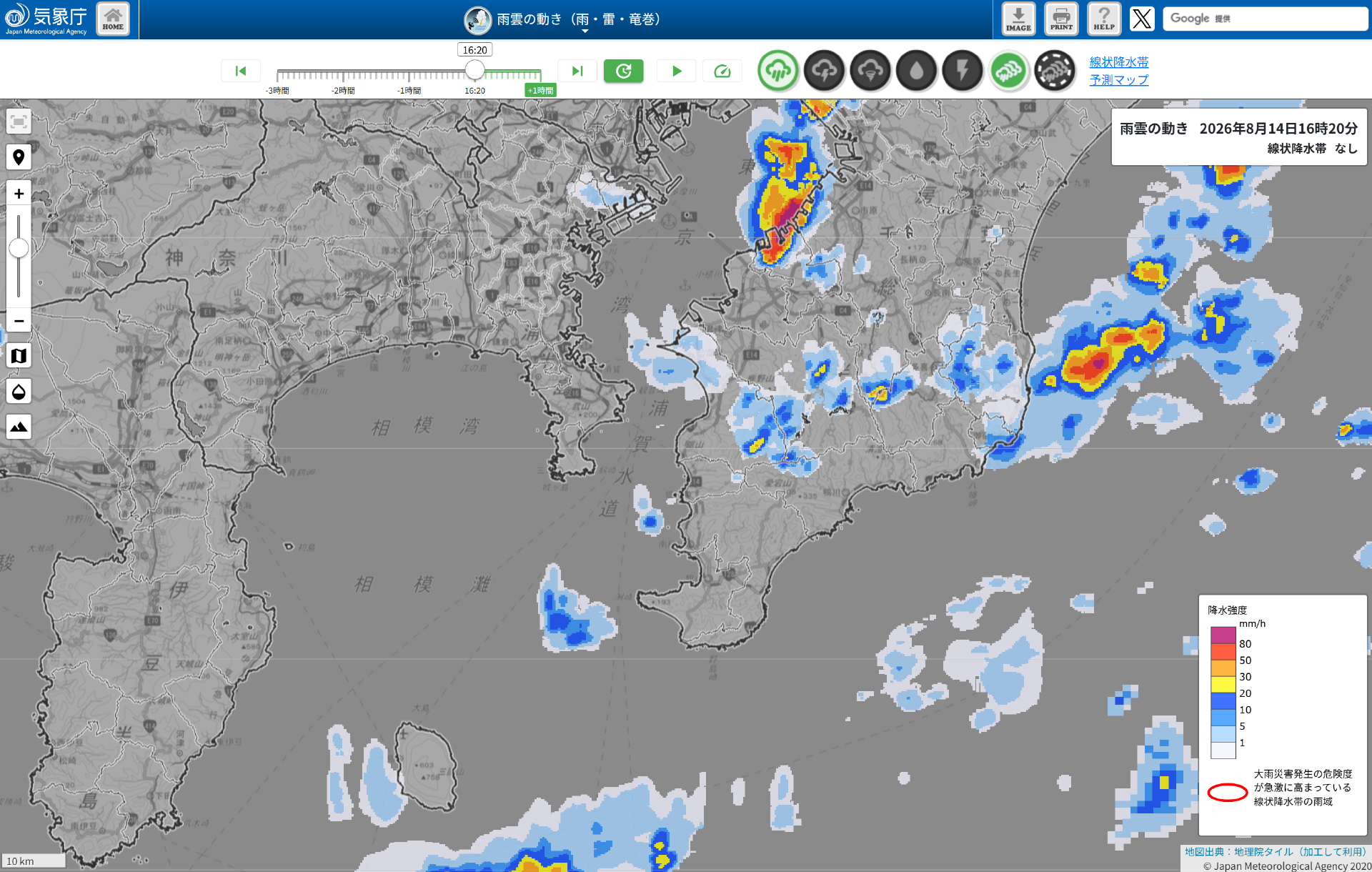Click the 10 km scale bar
This screenshot has height=872, width=1372.
point(34,861)
